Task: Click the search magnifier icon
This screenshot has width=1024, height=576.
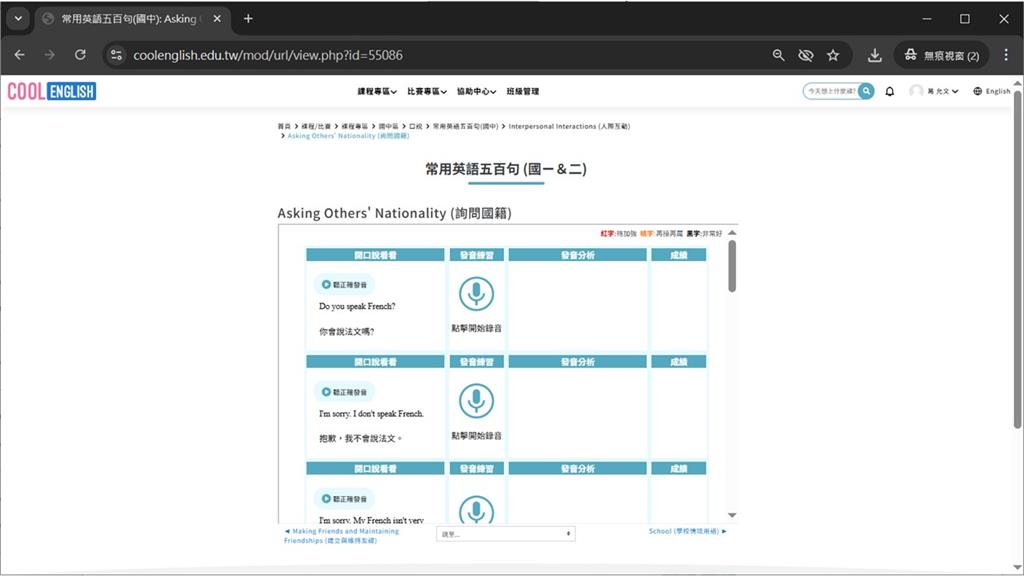Action: point(866,90)
